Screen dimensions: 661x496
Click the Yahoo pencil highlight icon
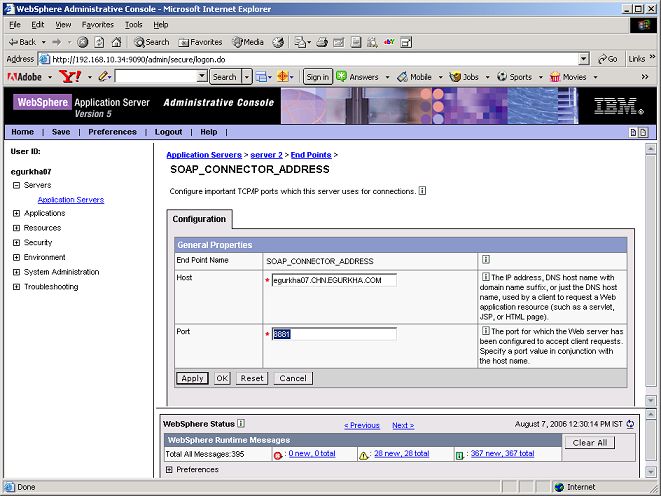coord(104,77)
